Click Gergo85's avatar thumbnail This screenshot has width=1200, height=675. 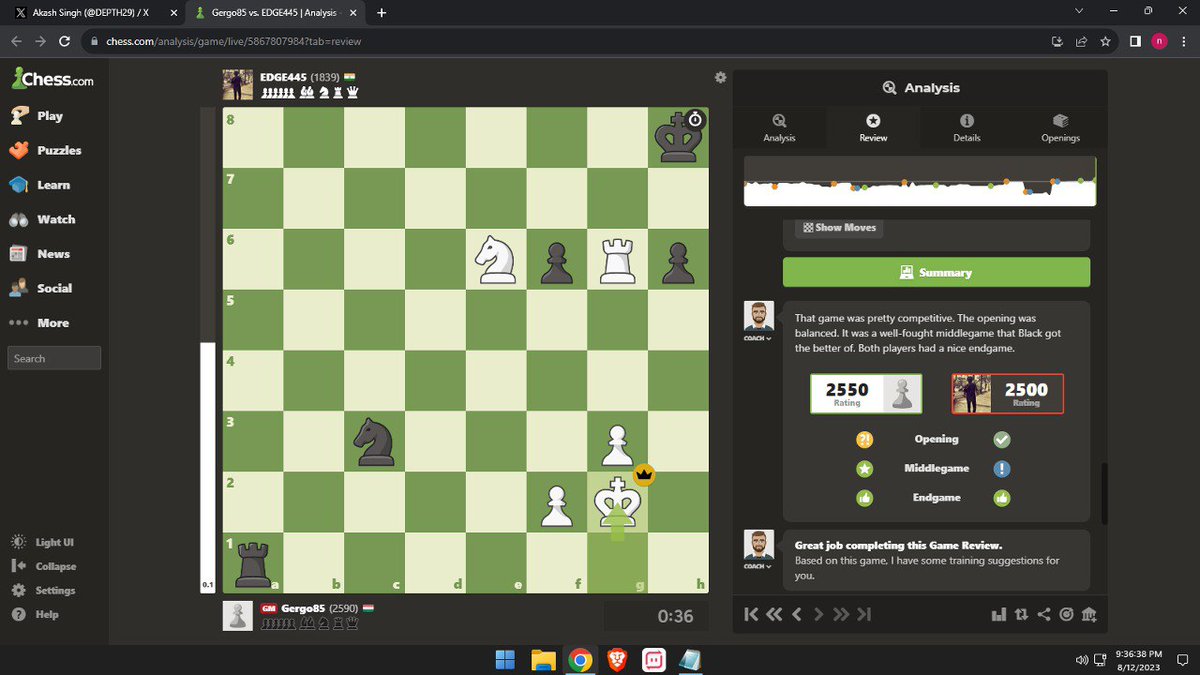pyautogui.click(x=237, y=615)
